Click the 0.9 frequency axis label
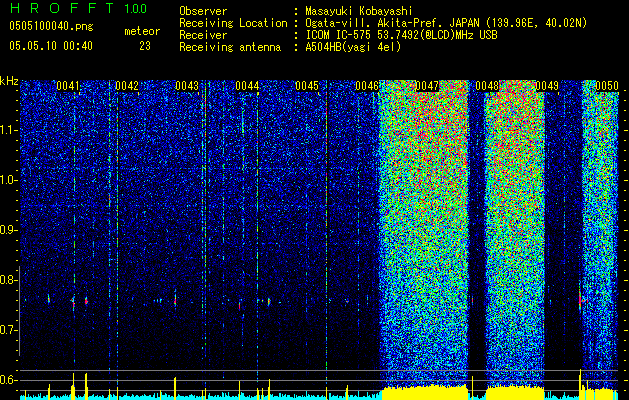629x400 pixels. click(8, 230)
